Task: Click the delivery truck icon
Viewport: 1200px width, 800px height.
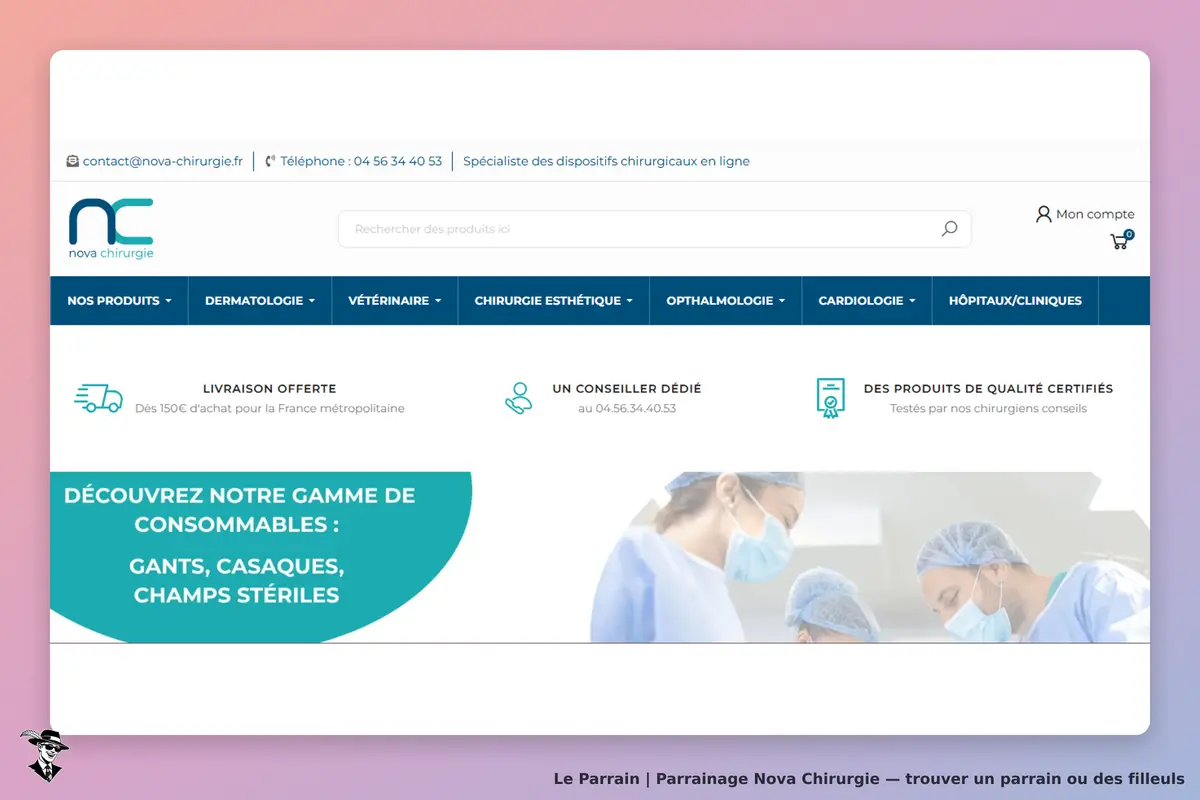Action: pyautogui.click(x=98, y=398)
